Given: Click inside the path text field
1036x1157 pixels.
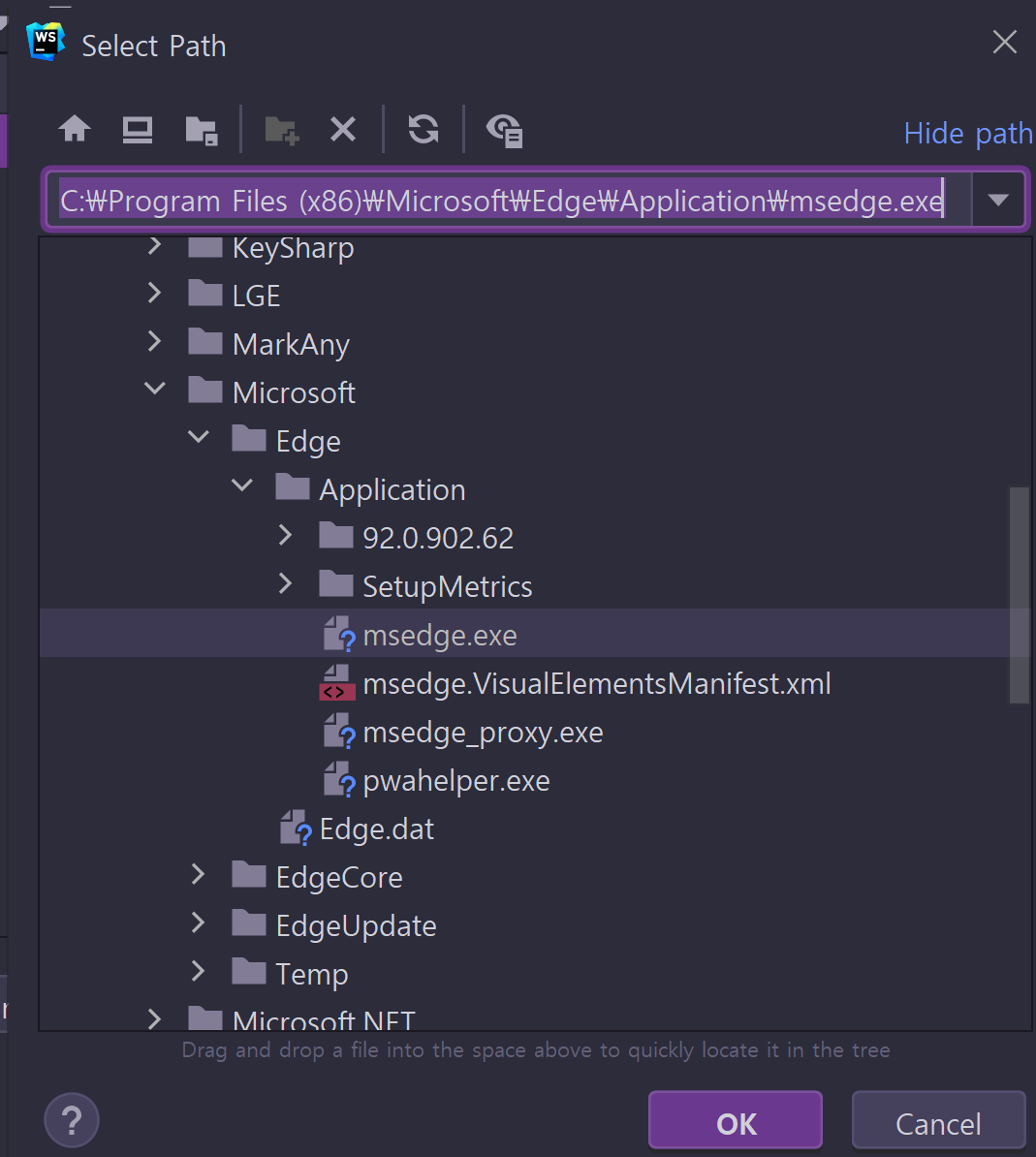Looking at the screenshot, I should pyautogui.click(x=509, y=200).
